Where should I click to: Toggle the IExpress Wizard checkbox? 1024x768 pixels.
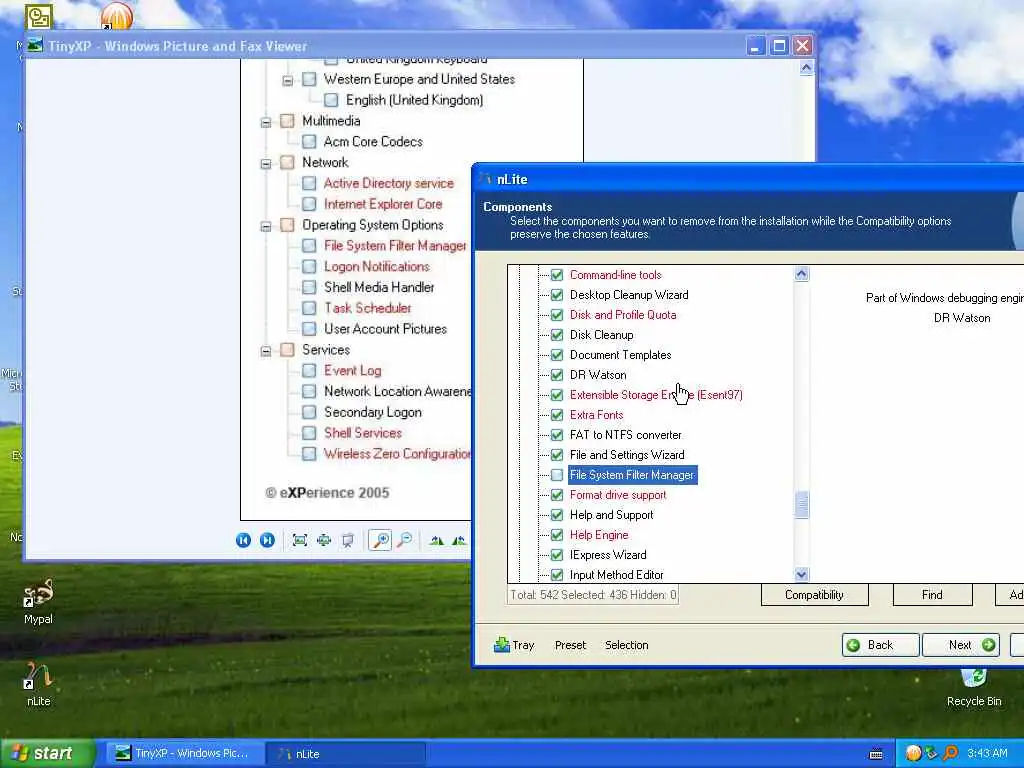556,555
